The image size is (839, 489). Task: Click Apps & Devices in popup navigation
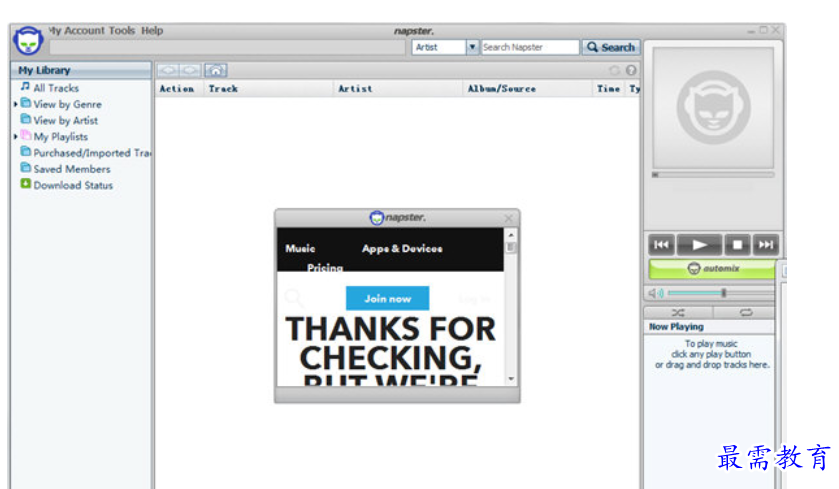point(402,249)
